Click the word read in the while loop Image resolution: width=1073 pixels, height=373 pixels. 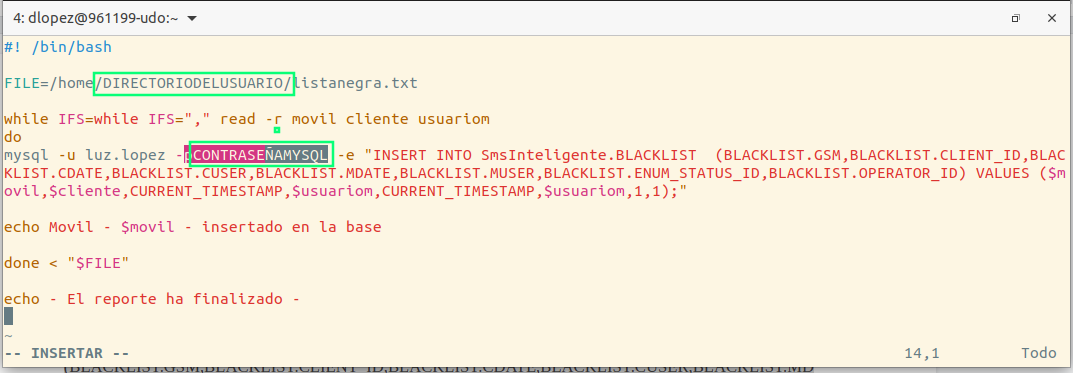237,119
